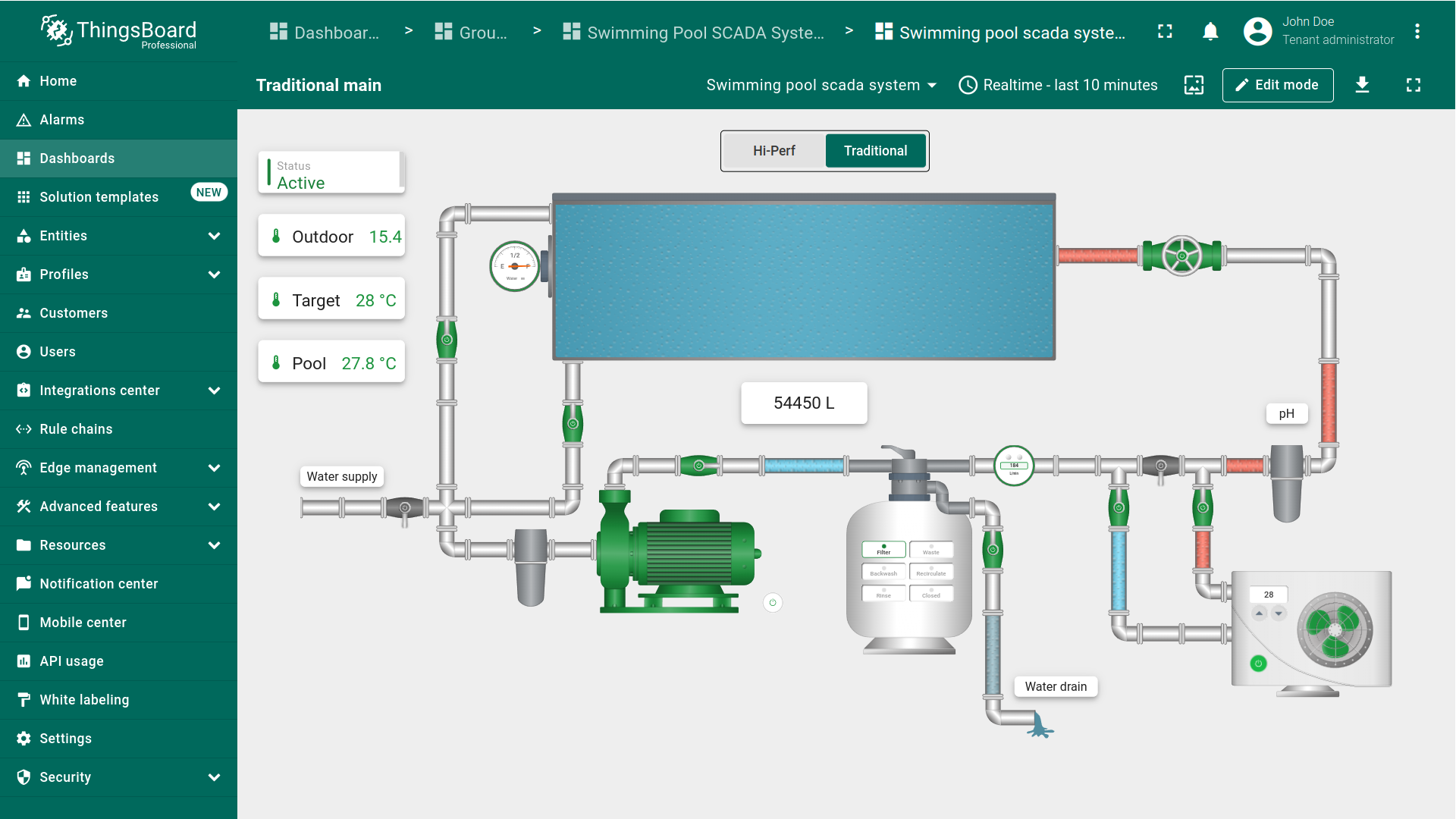Increase heat pump temperature with up arrow
The width and height of the screenshot is (1456, 819).
coord(1260,613)
